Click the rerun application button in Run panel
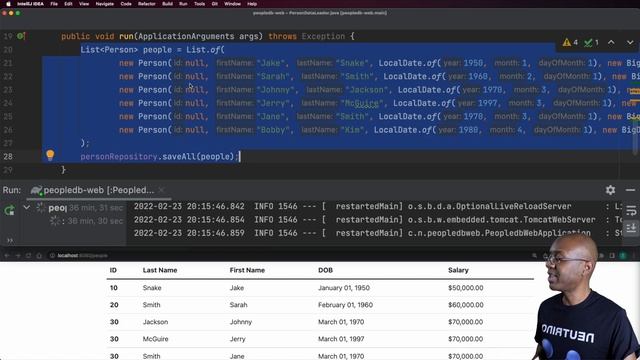 (x=9, y=210)
